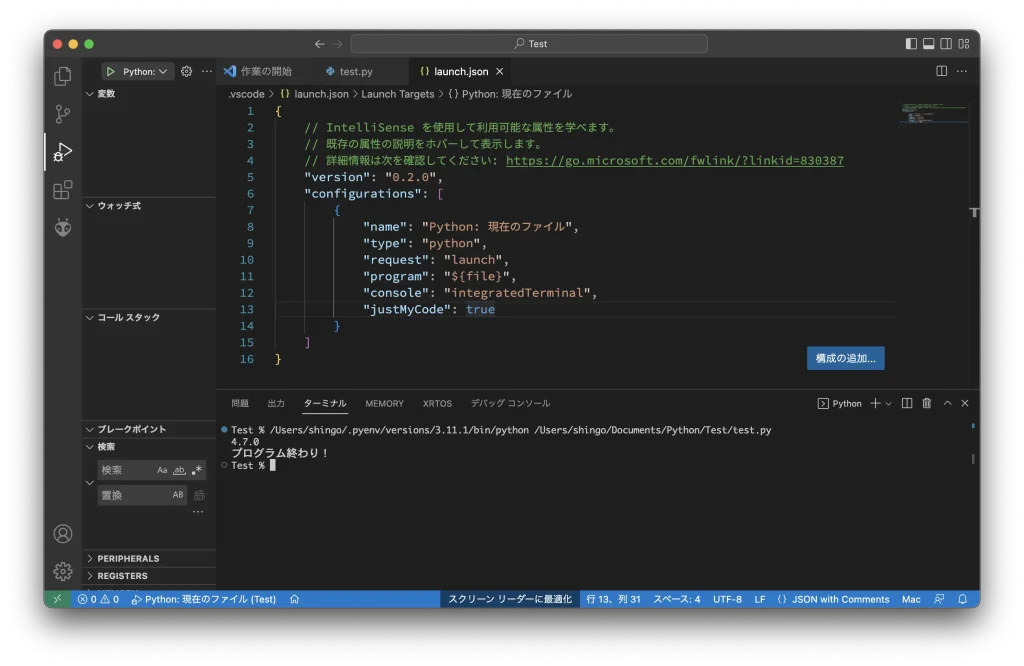Kill the terminal using the trash icon
This screenshot has height=666, width=1024.
[925, 403]
